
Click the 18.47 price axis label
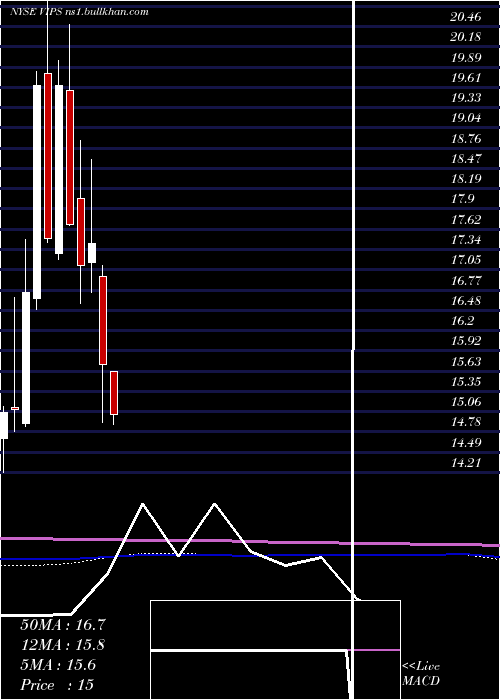coord(466,159)
